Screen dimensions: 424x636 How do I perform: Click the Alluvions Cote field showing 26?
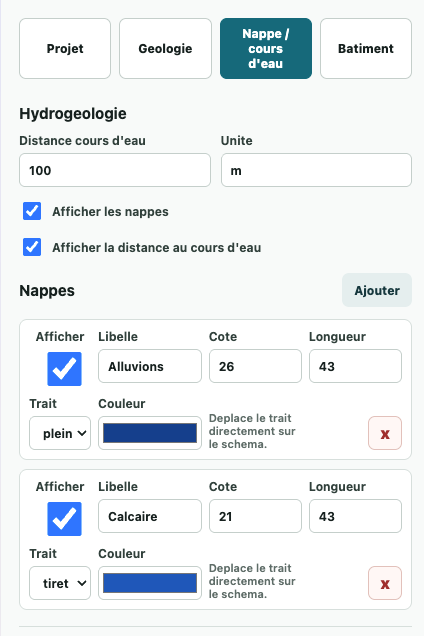coord(255,366)
